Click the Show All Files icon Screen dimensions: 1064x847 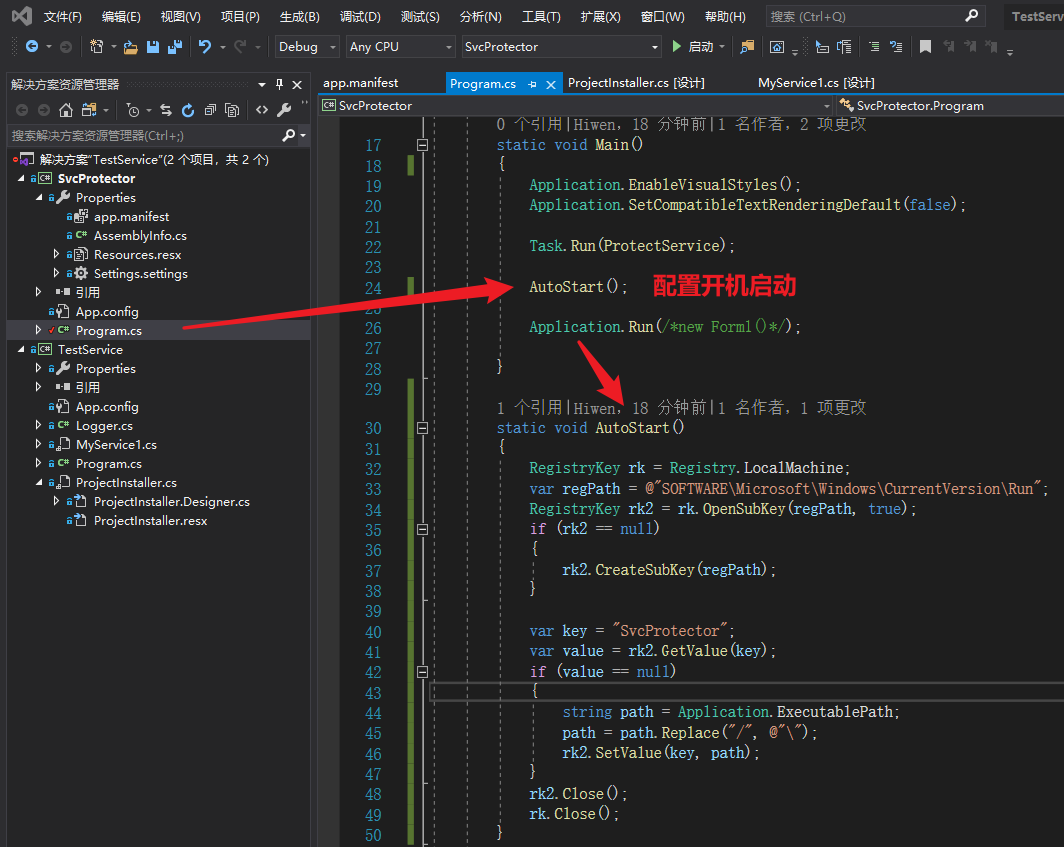pyautogui.click(x=232, y=110)
